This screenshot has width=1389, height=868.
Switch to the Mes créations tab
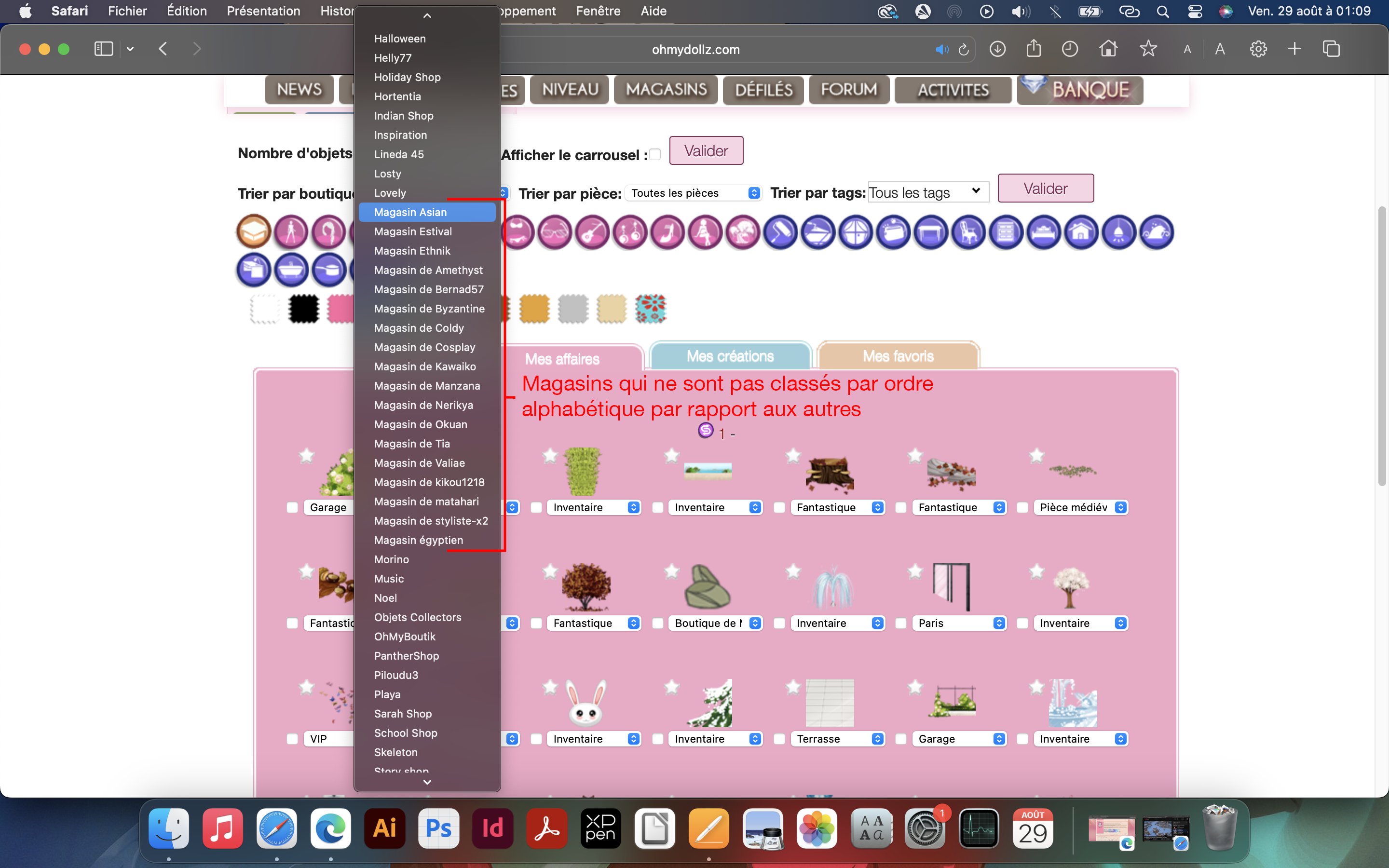tap(730, 356)
